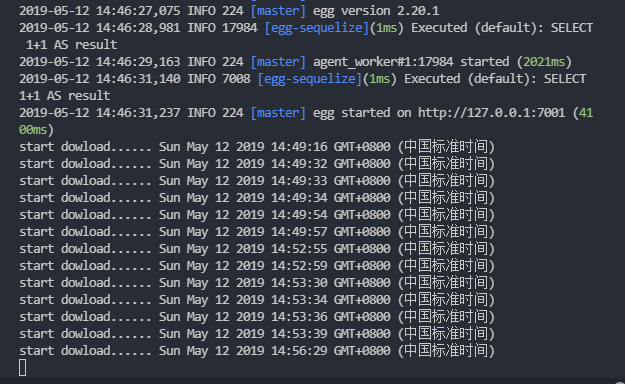
Task: Click the start dowload line at 14:49:57
Action: (257, 232)
